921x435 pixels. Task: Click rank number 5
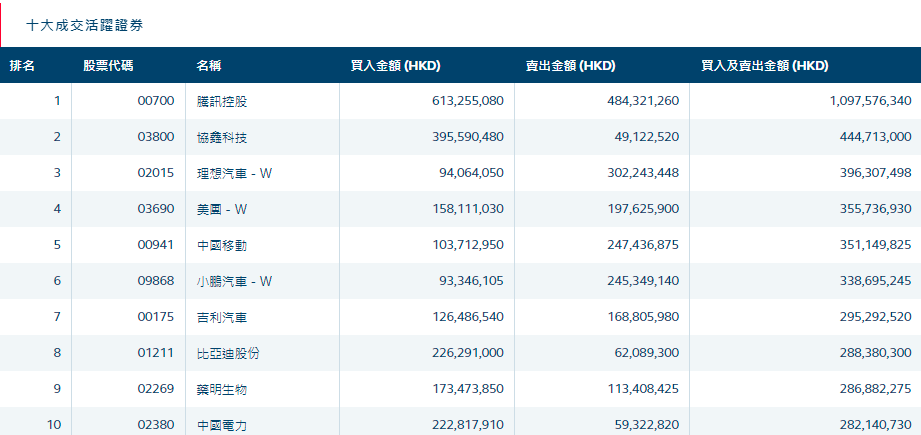pos(57,245)
